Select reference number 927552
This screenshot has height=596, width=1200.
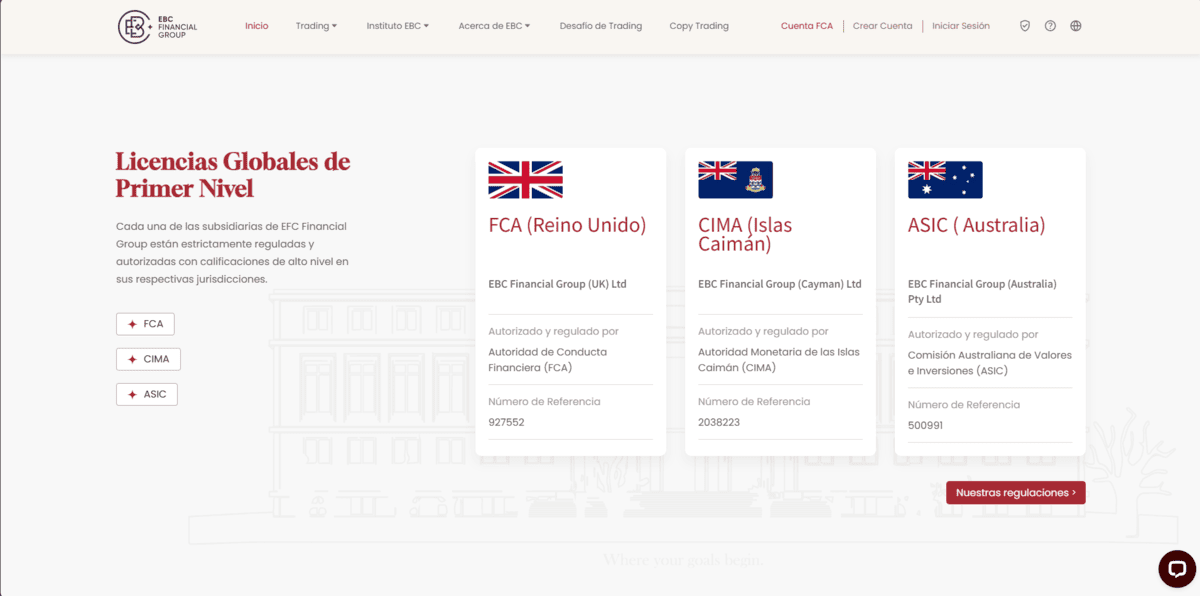coord(506,422)
